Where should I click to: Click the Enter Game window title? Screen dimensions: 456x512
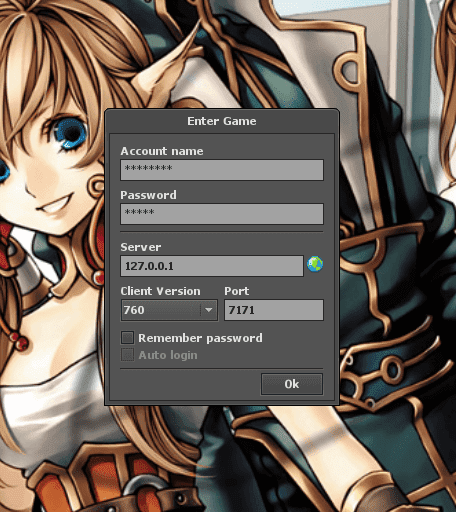coord(222,121)
